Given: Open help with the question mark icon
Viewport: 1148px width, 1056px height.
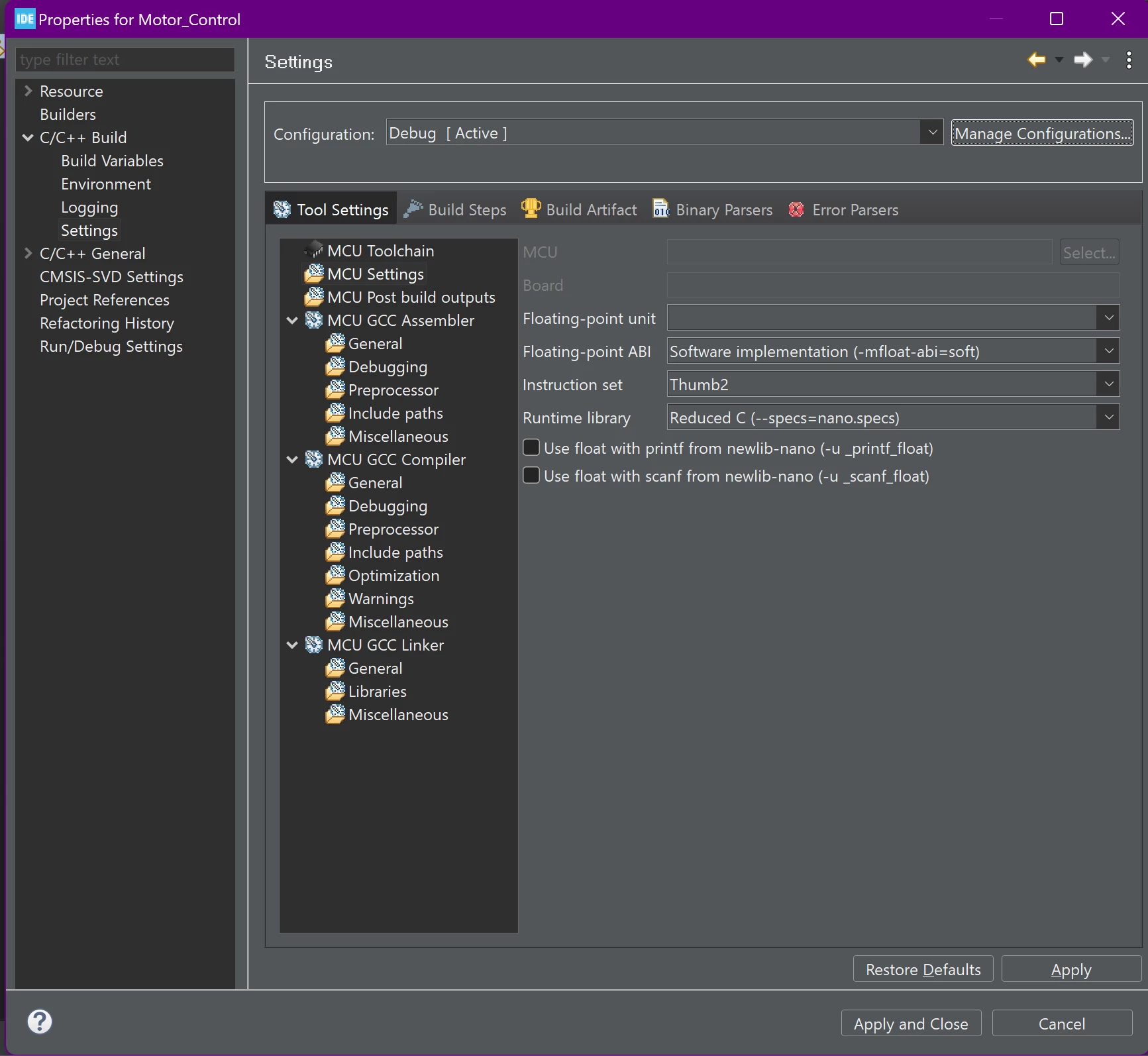Looking at the screenshot, I should click(40, 1022).
